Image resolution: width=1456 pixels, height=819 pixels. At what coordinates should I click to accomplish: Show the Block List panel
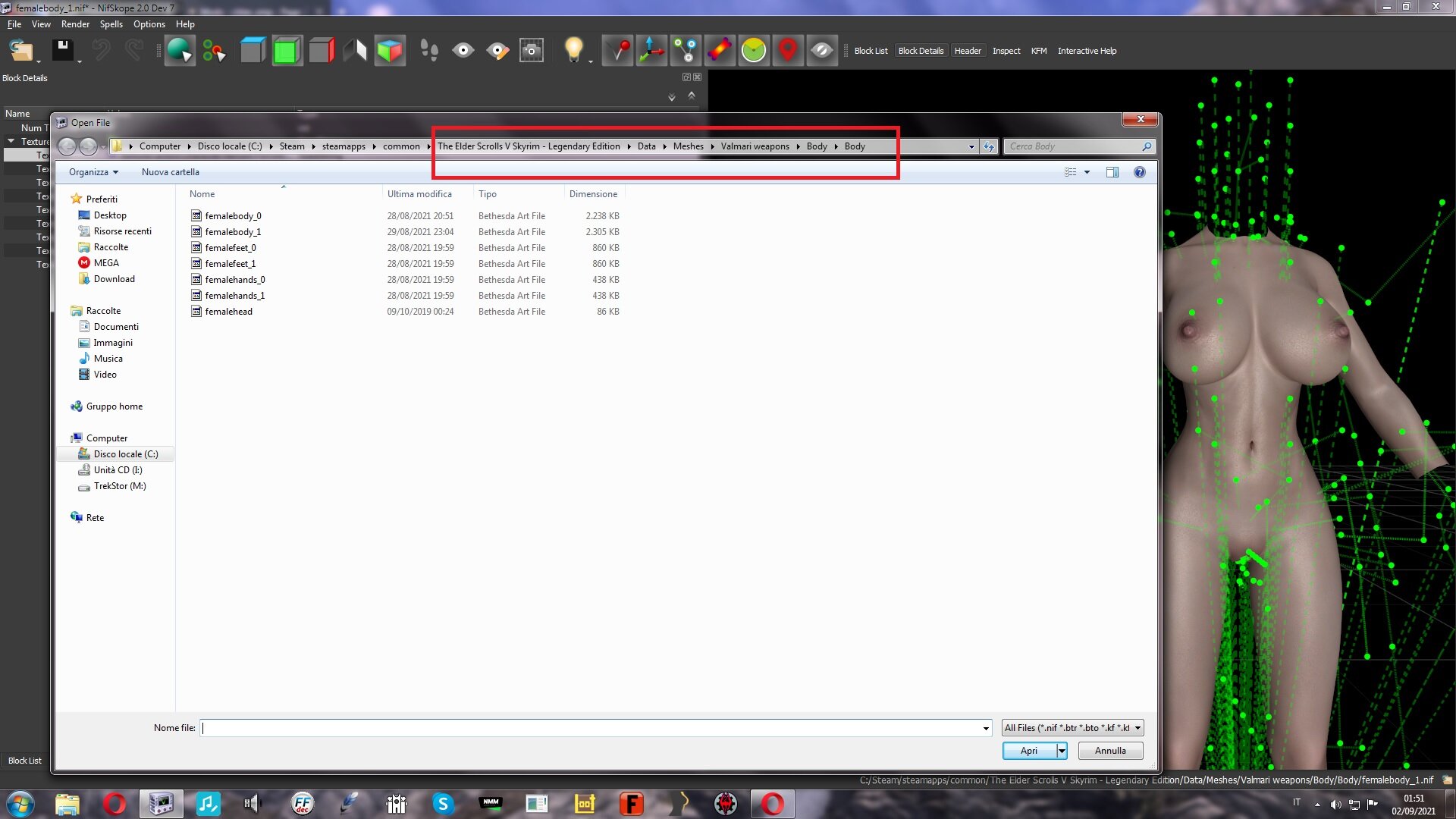871,51
